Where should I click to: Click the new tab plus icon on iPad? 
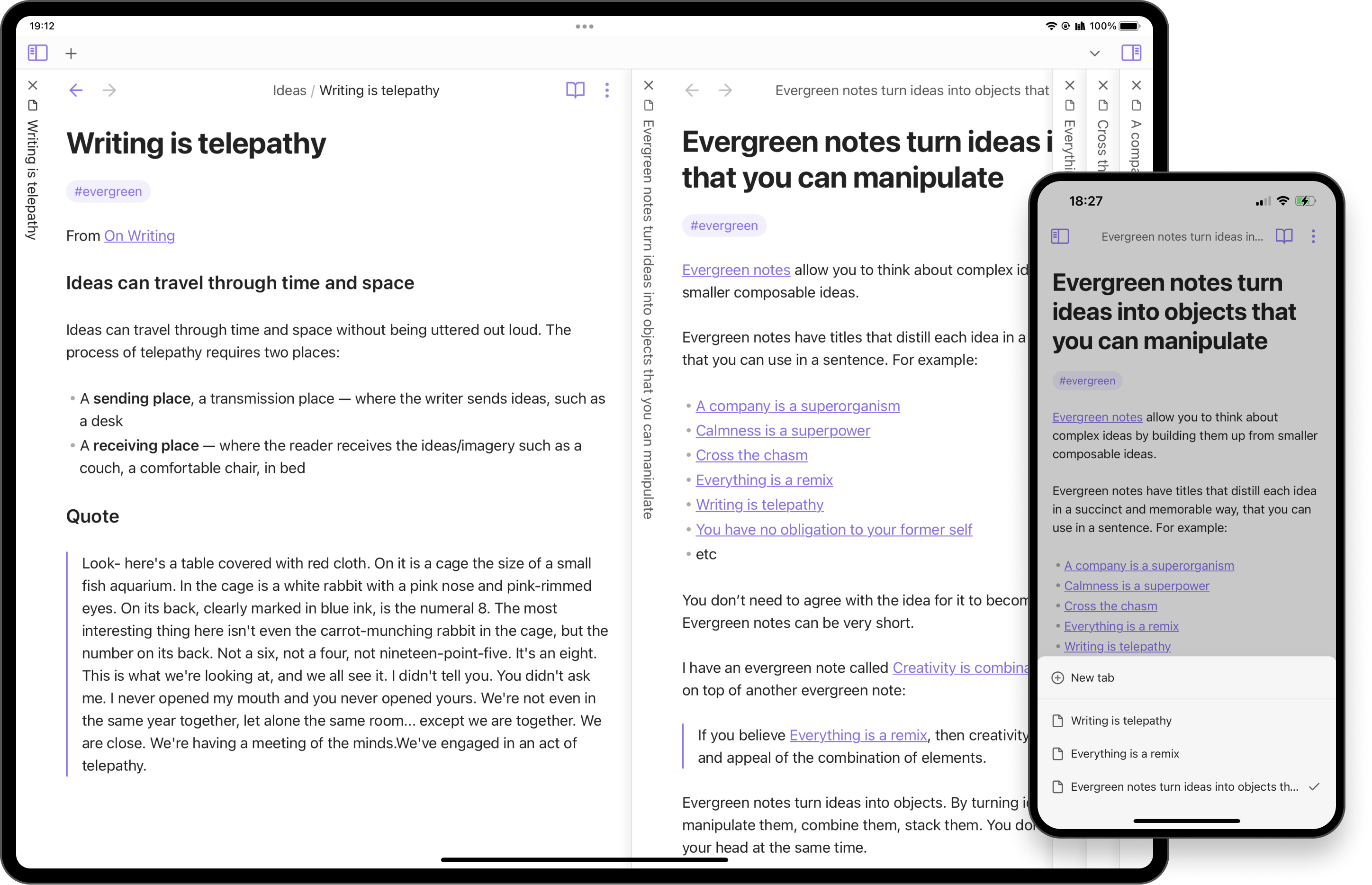click(x=71, y=53)
